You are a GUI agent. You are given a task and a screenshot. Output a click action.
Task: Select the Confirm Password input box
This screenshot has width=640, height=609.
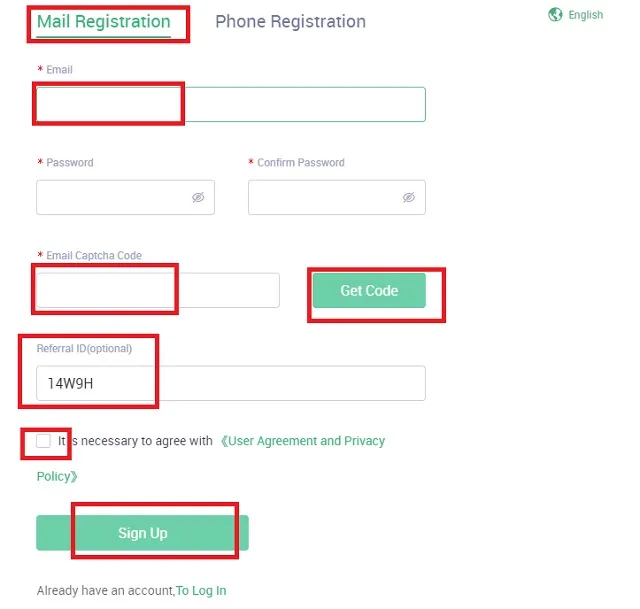[322, 198]
